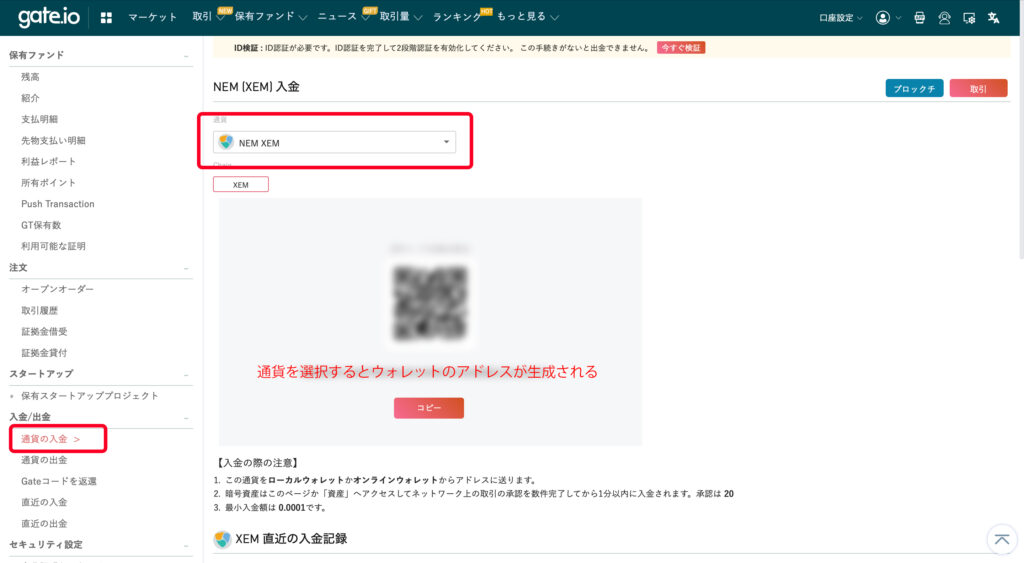The width and height of the screenshot is (1024, 563).
Task: Click the ブロックチ button
Action: 914,88
